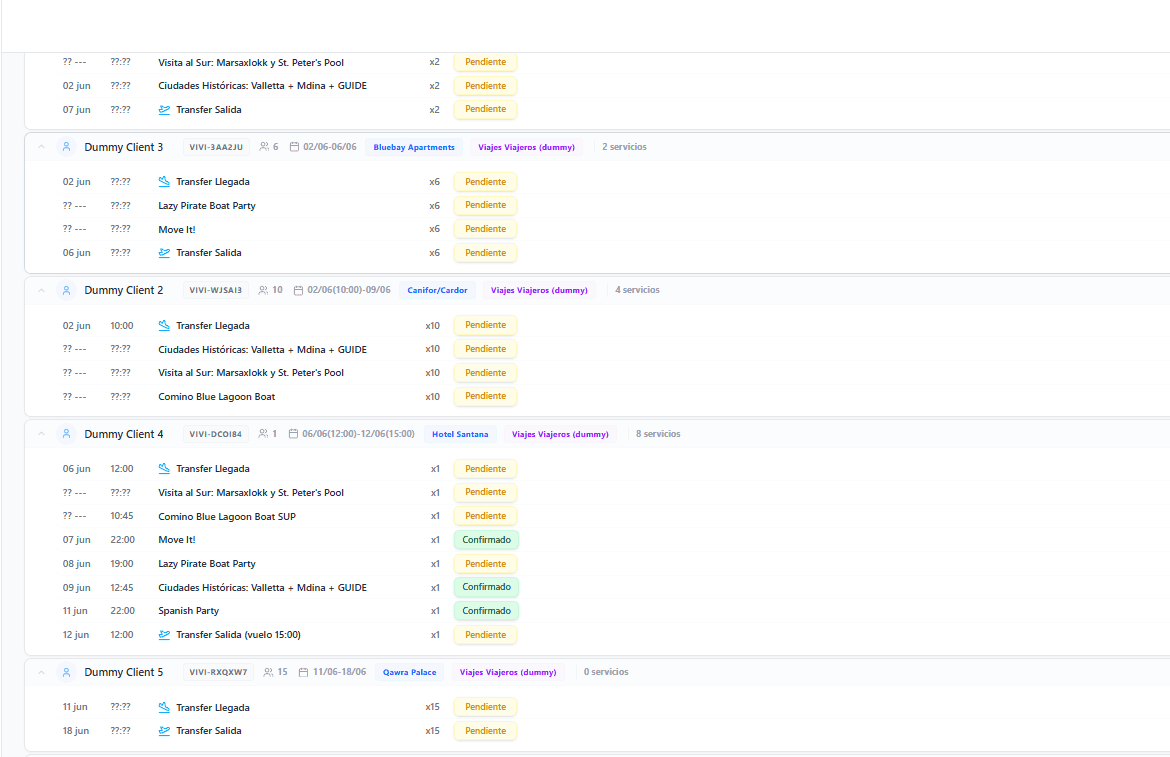The height and width of the screenshot is (757, 1170).
Task: Click the arrival plane icon for Dummy Client 2
Action: tap(164, 325)
